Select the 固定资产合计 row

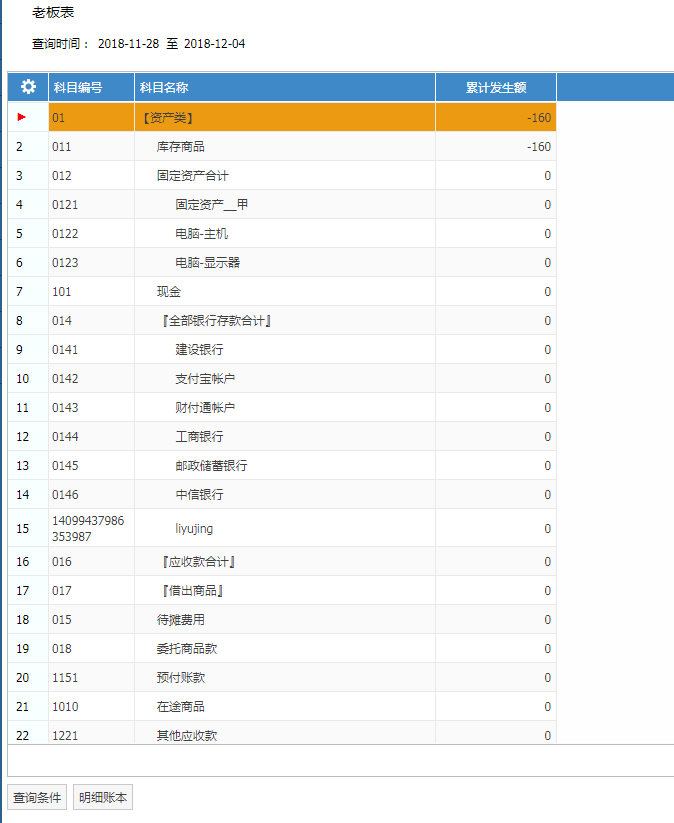coord(282,175)
